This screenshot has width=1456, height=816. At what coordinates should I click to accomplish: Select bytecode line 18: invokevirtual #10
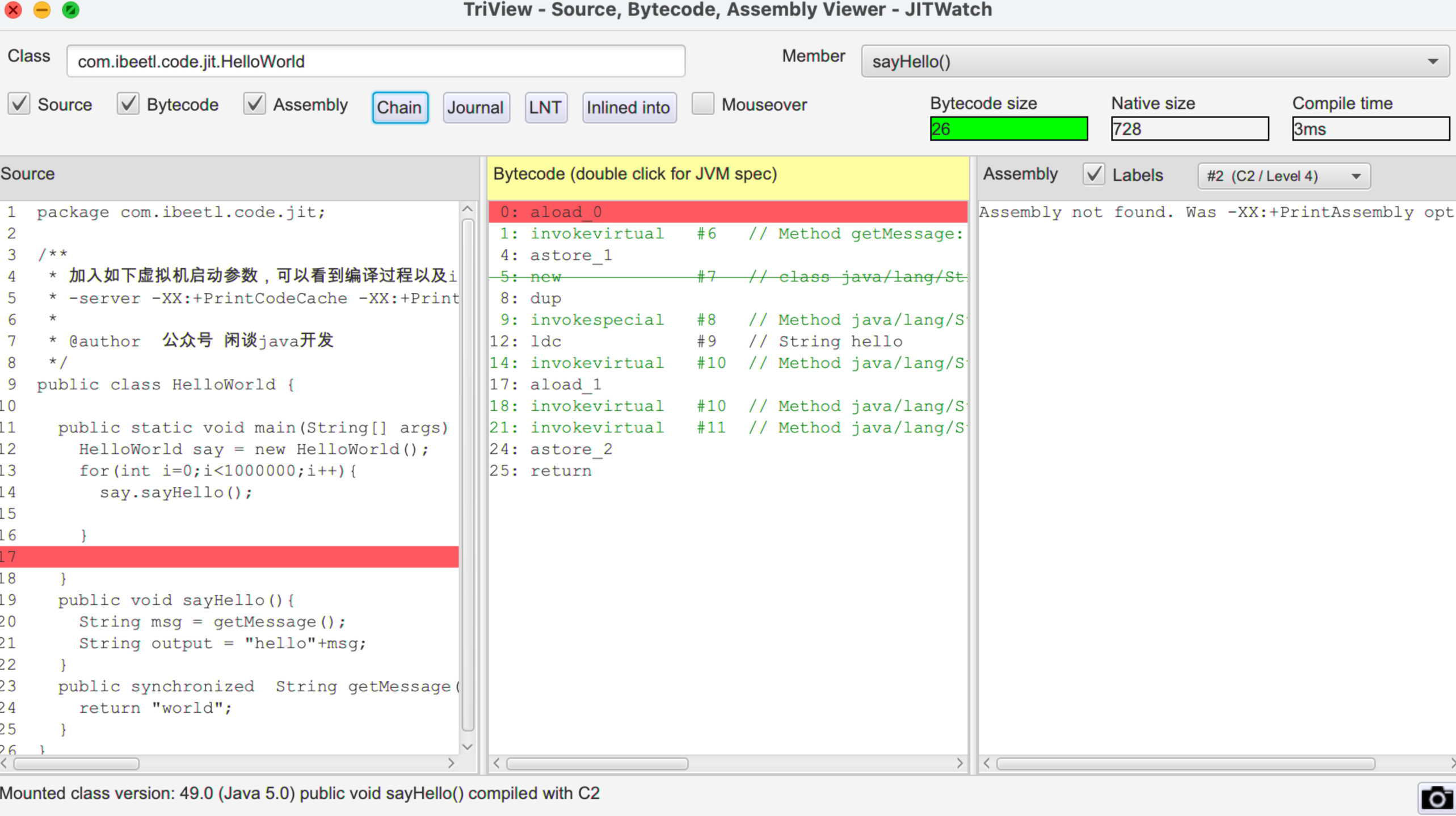click(x=728, y=406)
